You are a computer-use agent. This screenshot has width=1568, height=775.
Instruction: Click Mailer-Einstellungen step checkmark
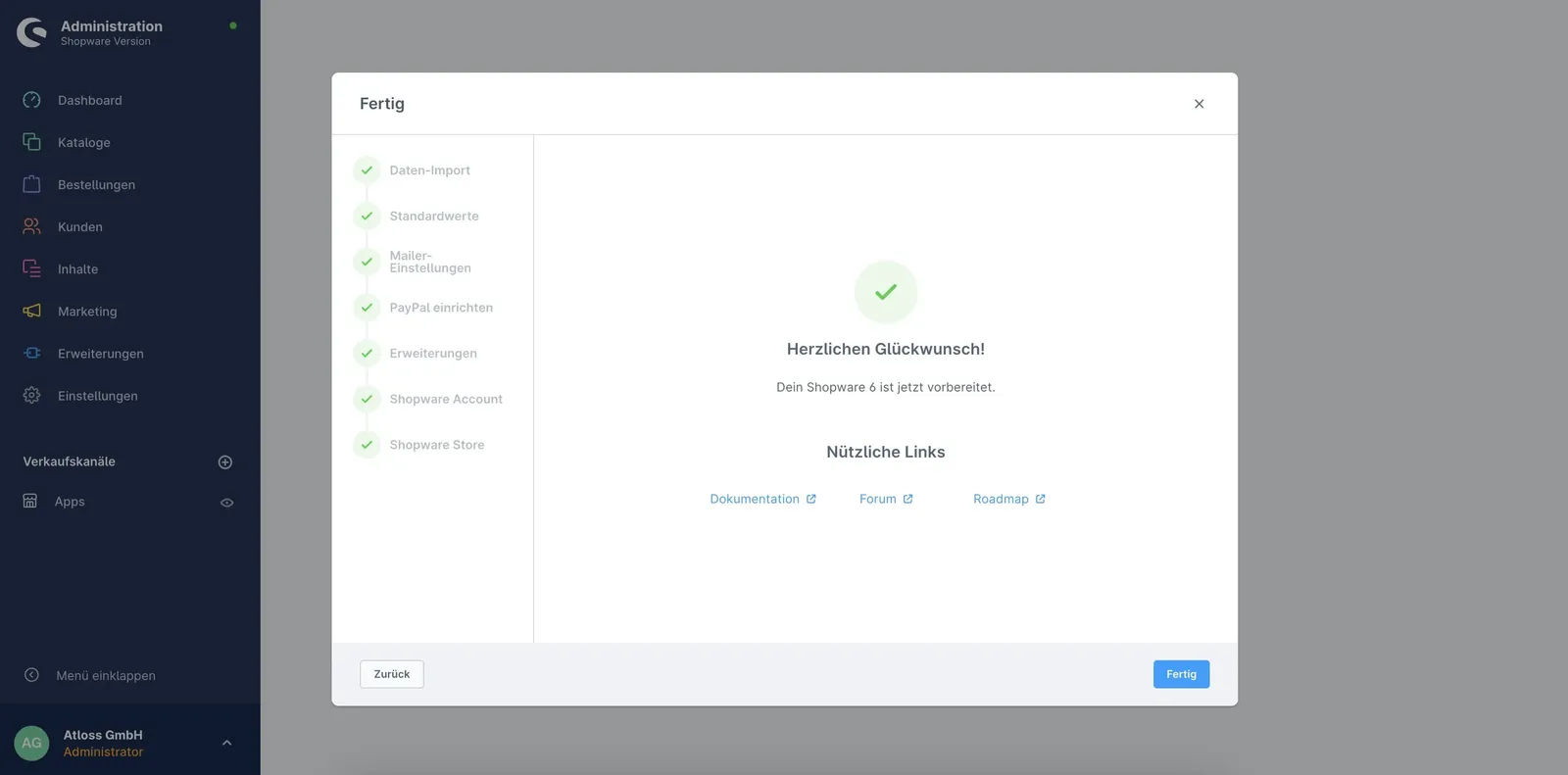[x=367, y=262]
